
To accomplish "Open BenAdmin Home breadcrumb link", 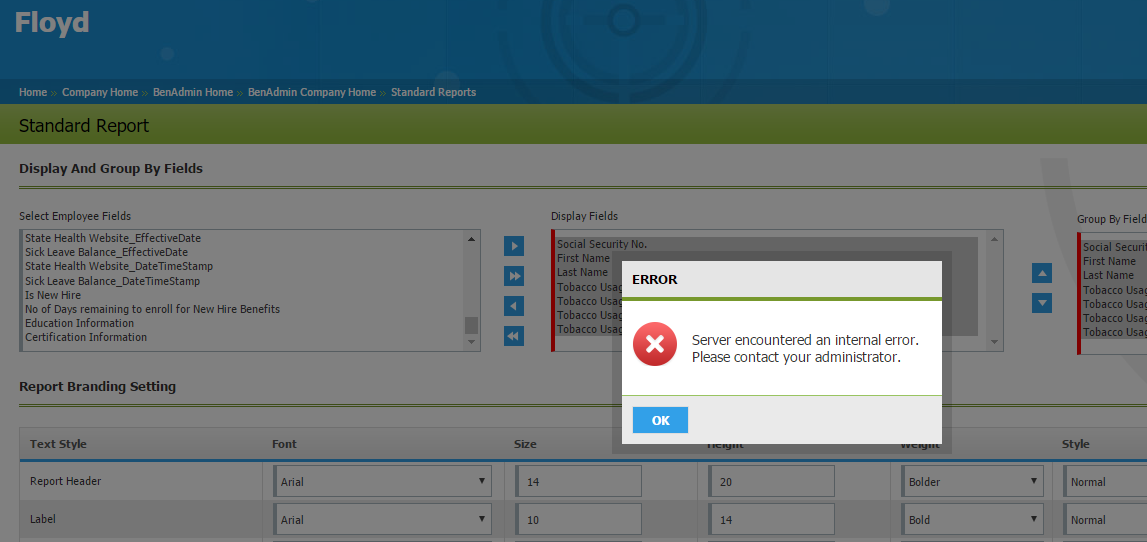I will coord(193,92).
